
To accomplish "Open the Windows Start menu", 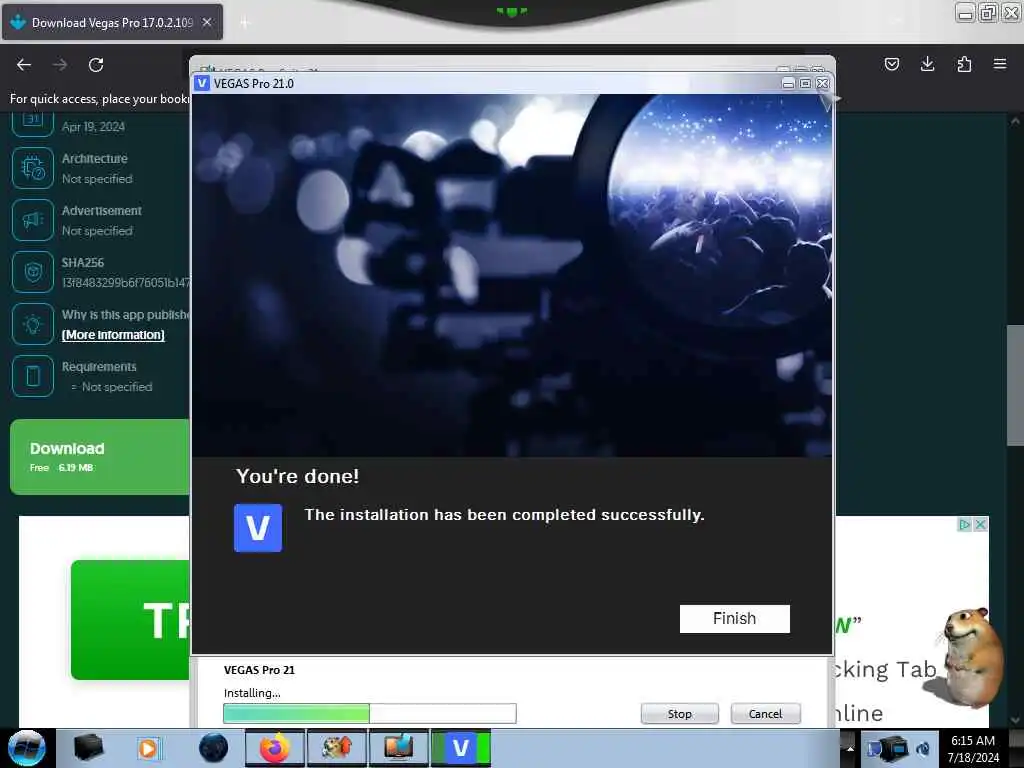I will click(26, 748).
